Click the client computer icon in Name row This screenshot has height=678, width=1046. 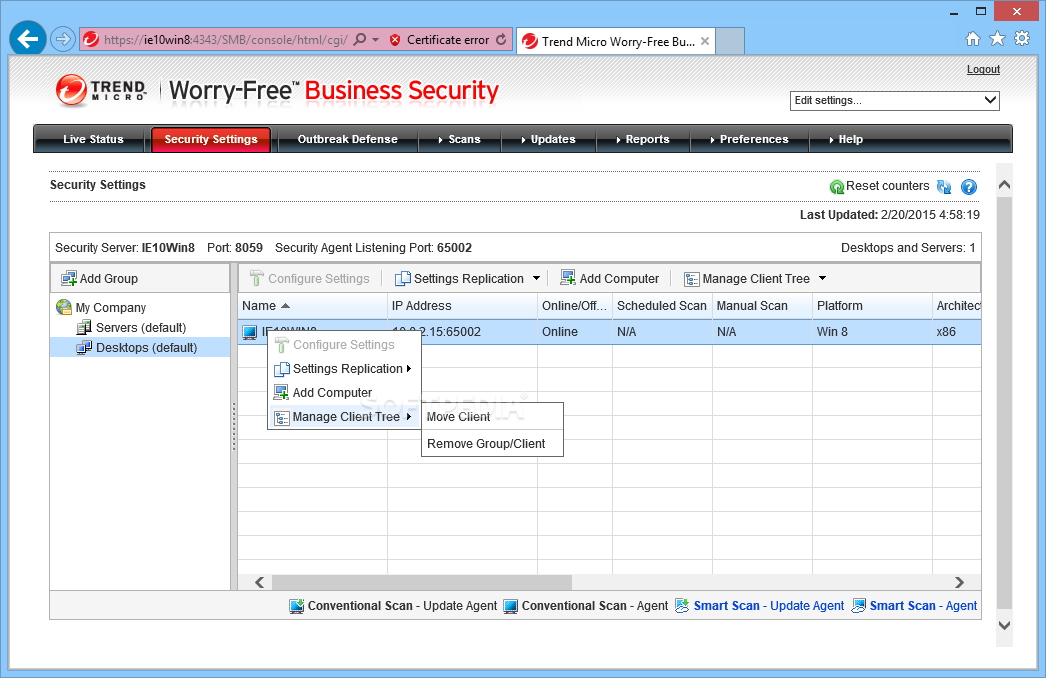249,332
